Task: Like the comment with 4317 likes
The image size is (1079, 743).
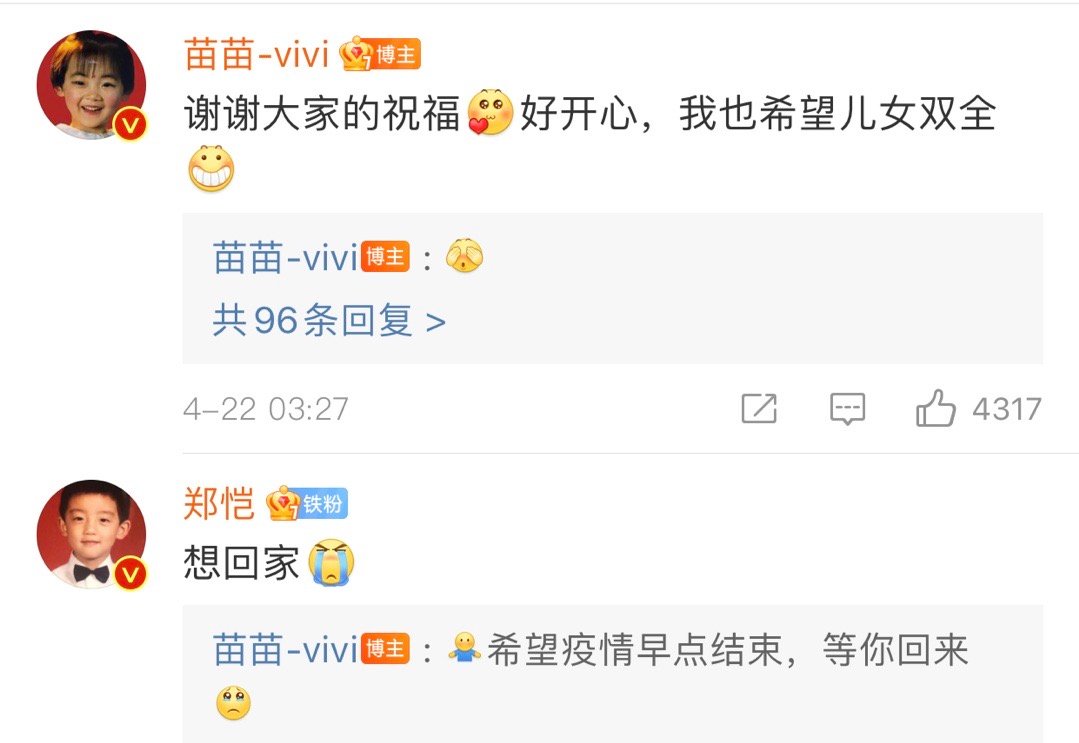Action: 935,409
